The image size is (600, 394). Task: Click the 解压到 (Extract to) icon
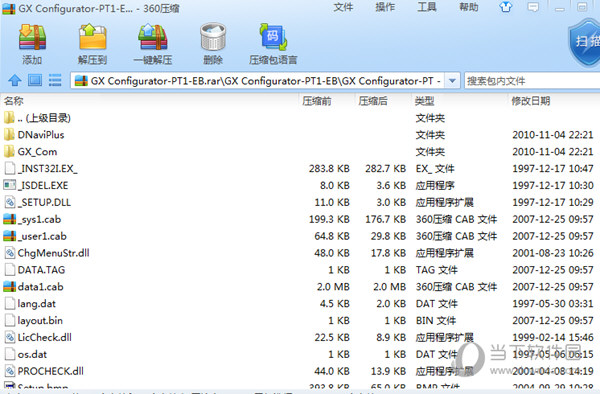(x=92, y=37)
